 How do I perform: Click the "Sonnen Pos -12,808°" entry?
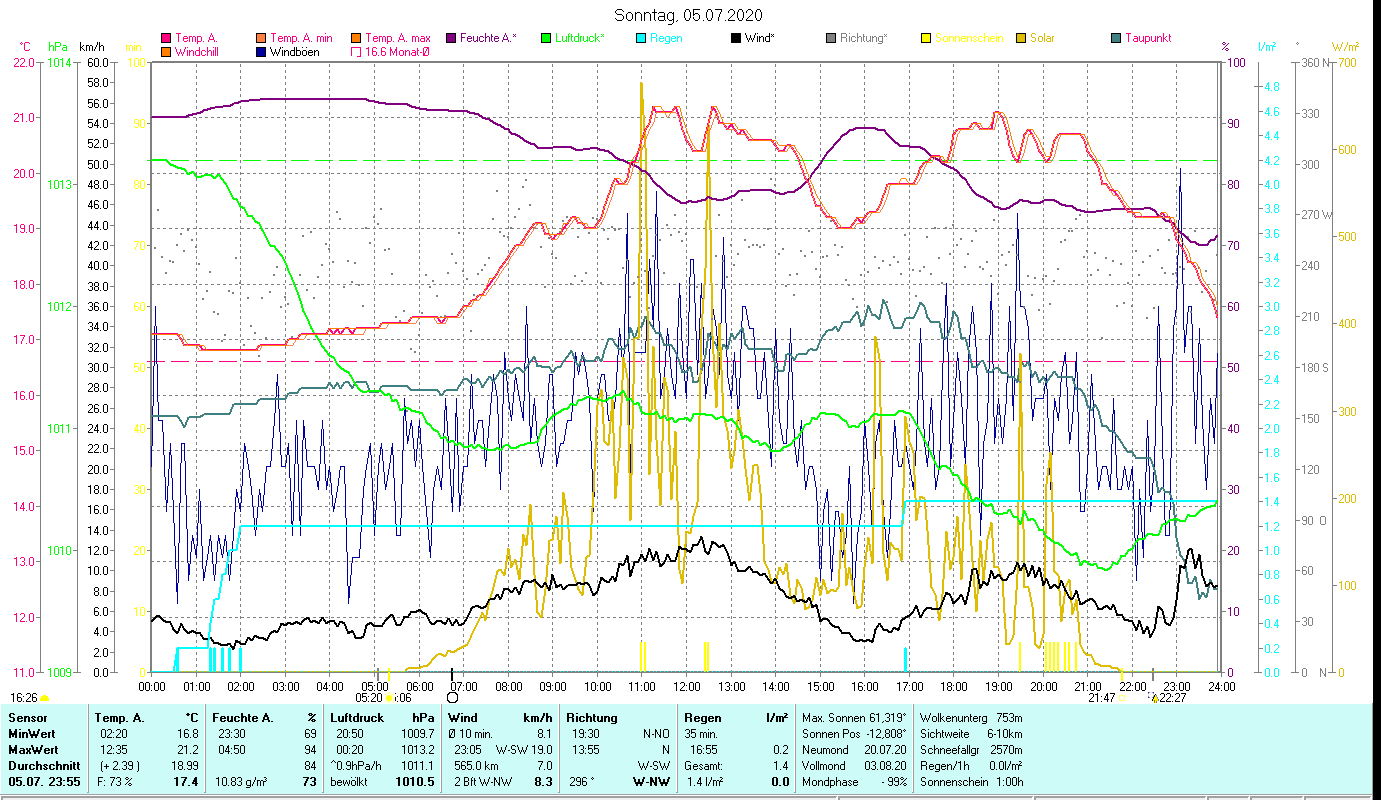(853, 734)
